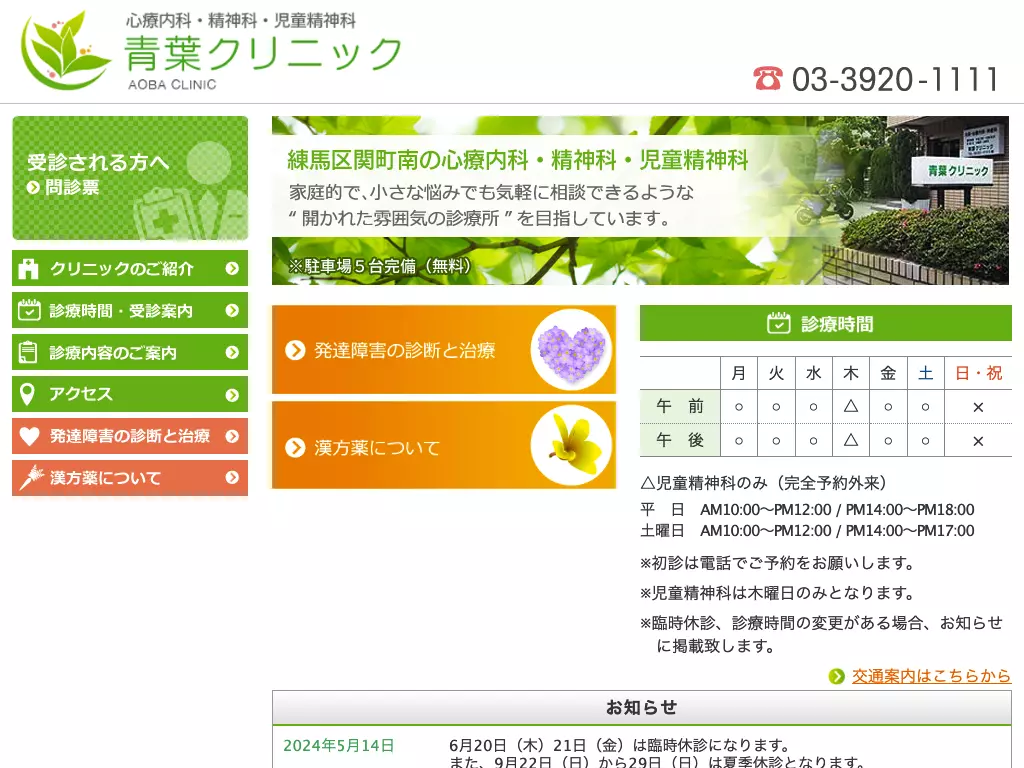Click the arrow icon next to 問診票

click(x=33, y=188)
